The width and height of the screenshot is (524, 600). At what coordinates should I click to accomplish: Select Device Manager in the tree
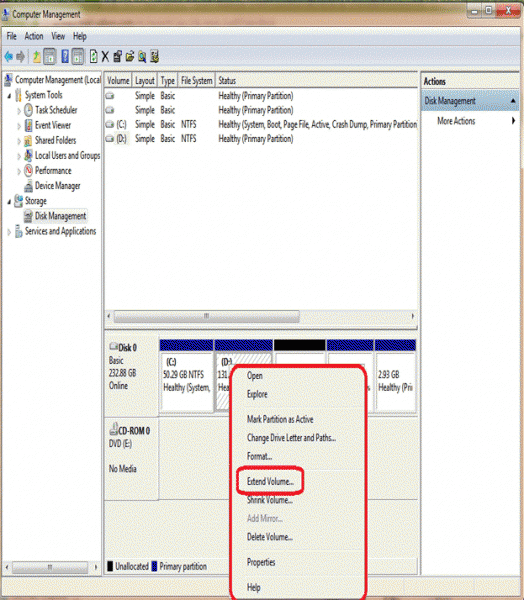pyautogui.click(x=57, y=186)
